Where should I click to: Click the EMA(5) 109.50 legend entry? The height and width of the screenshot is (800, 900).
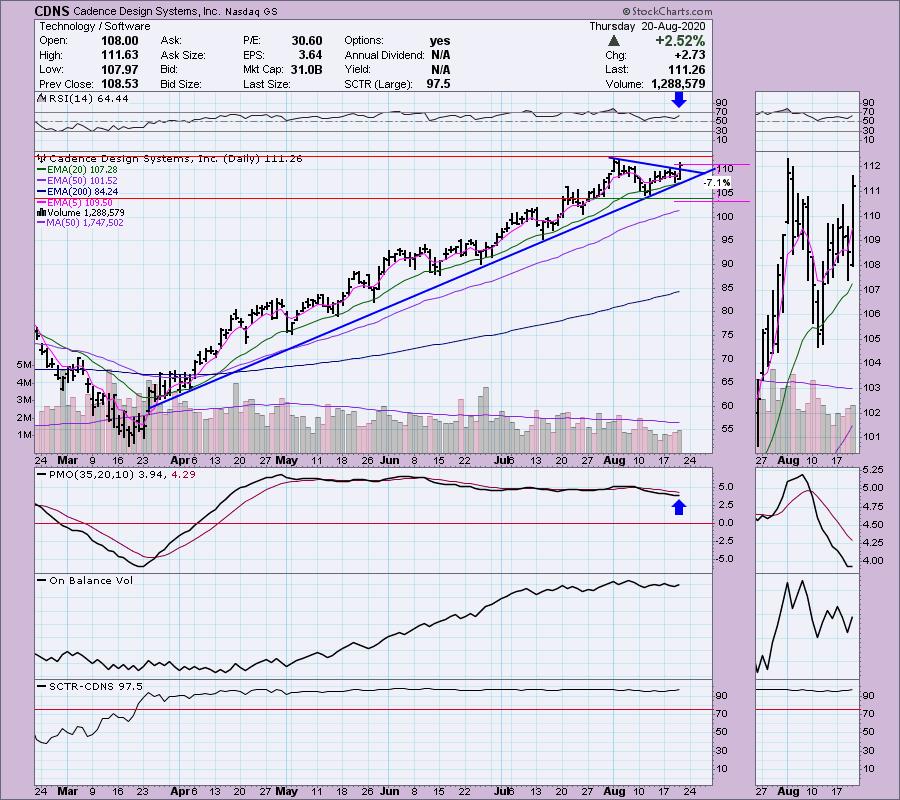(x=80, y=203)
